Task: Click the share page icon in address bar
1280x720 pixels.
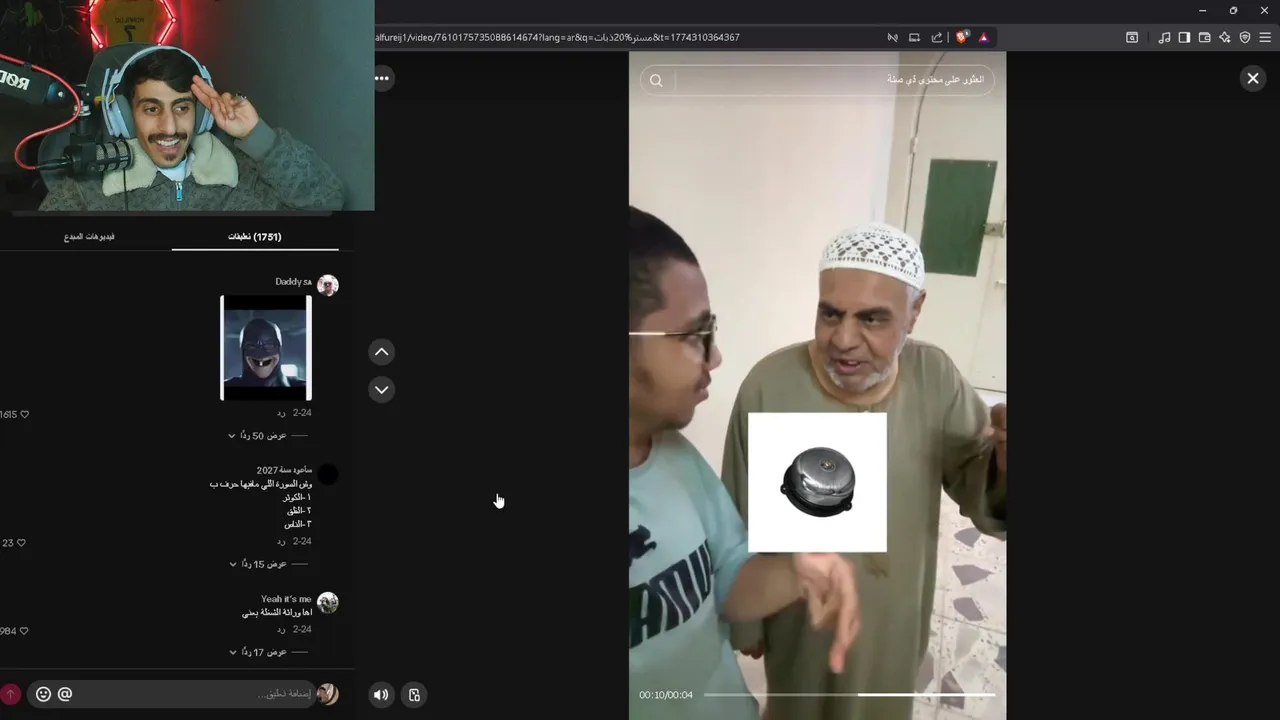Action: [x=936, y=37]
